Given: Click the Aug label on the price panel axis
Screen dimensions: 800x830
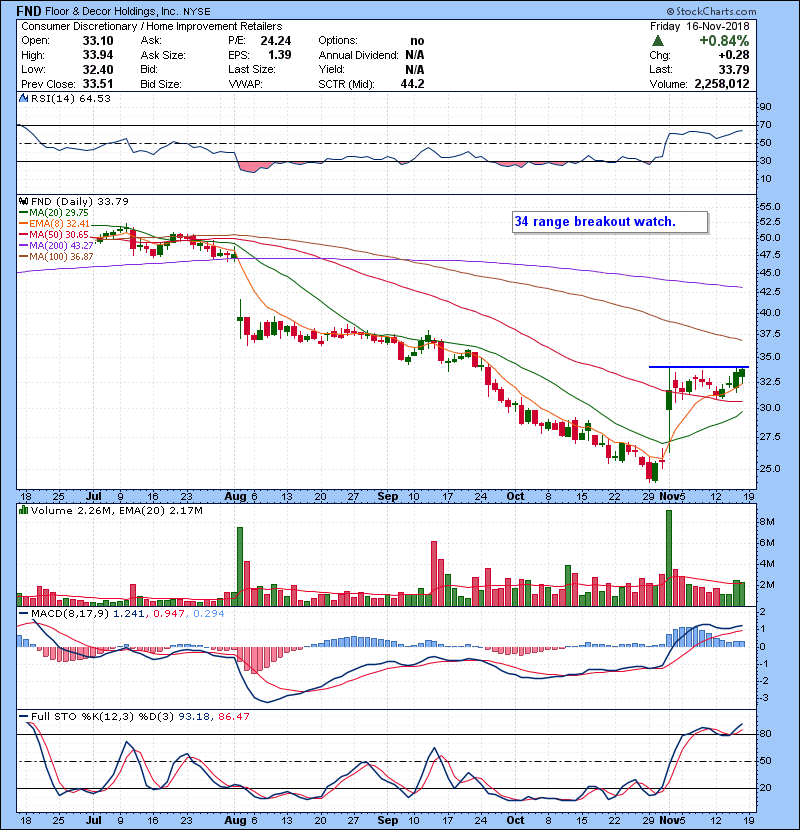Looking at the screenshot, I should click(x=236, y=497).
